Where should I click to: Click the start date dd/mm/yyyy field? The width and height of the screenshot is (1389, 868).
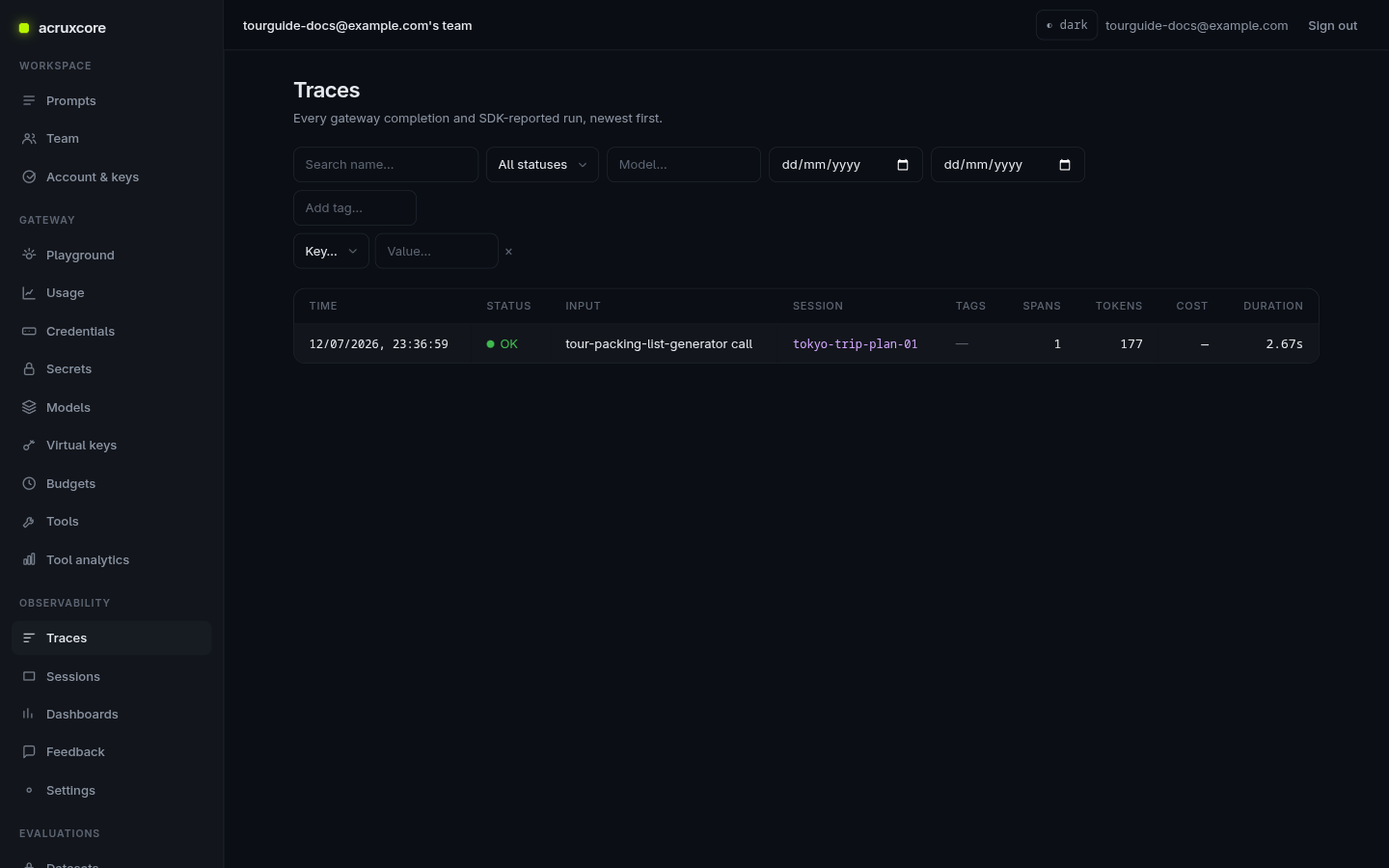(x=846, y=165)
